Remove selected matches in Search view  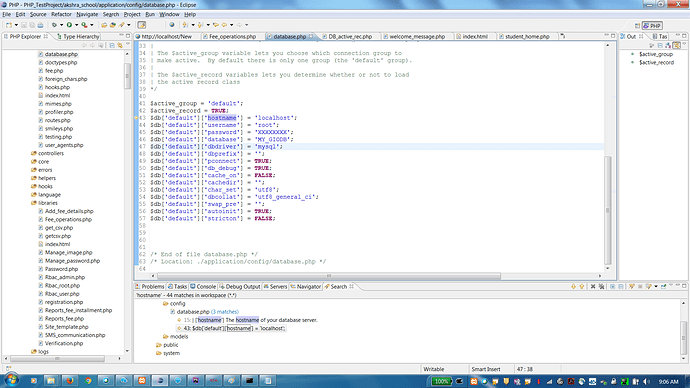(x=593, y=286)
